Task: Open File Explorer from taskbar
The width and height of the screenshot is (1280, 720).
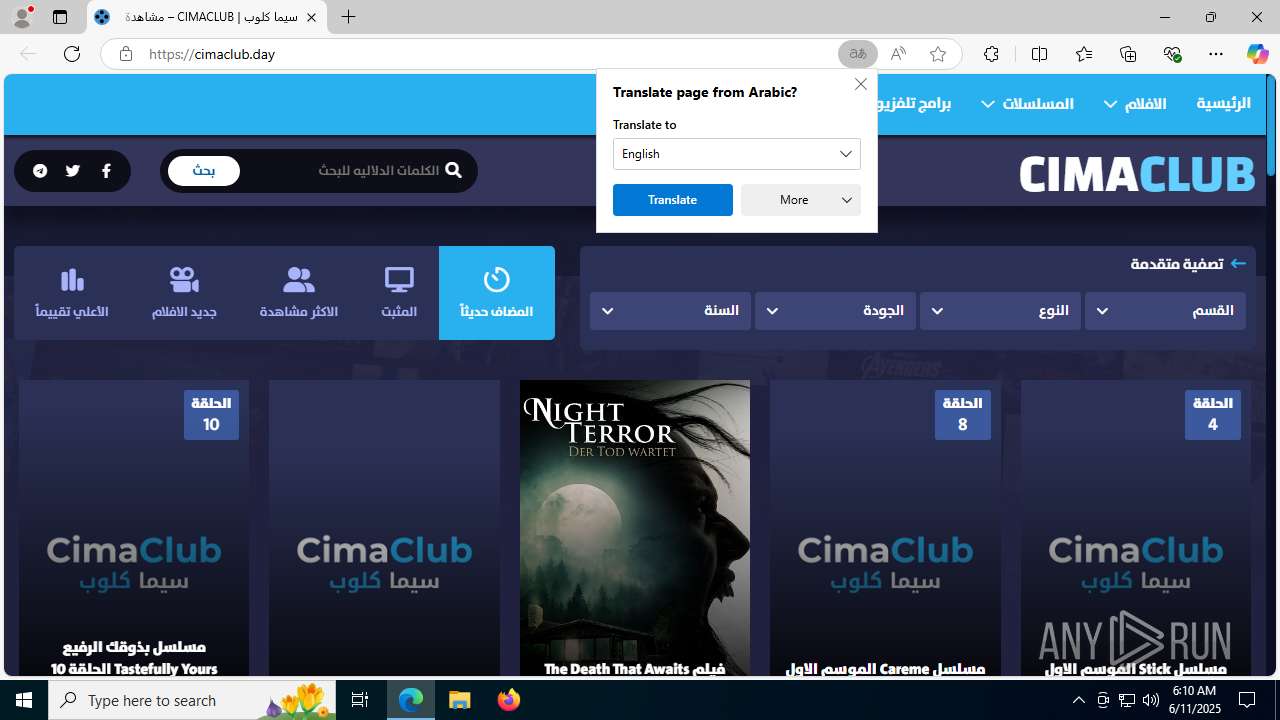Action: click(460, 700)
